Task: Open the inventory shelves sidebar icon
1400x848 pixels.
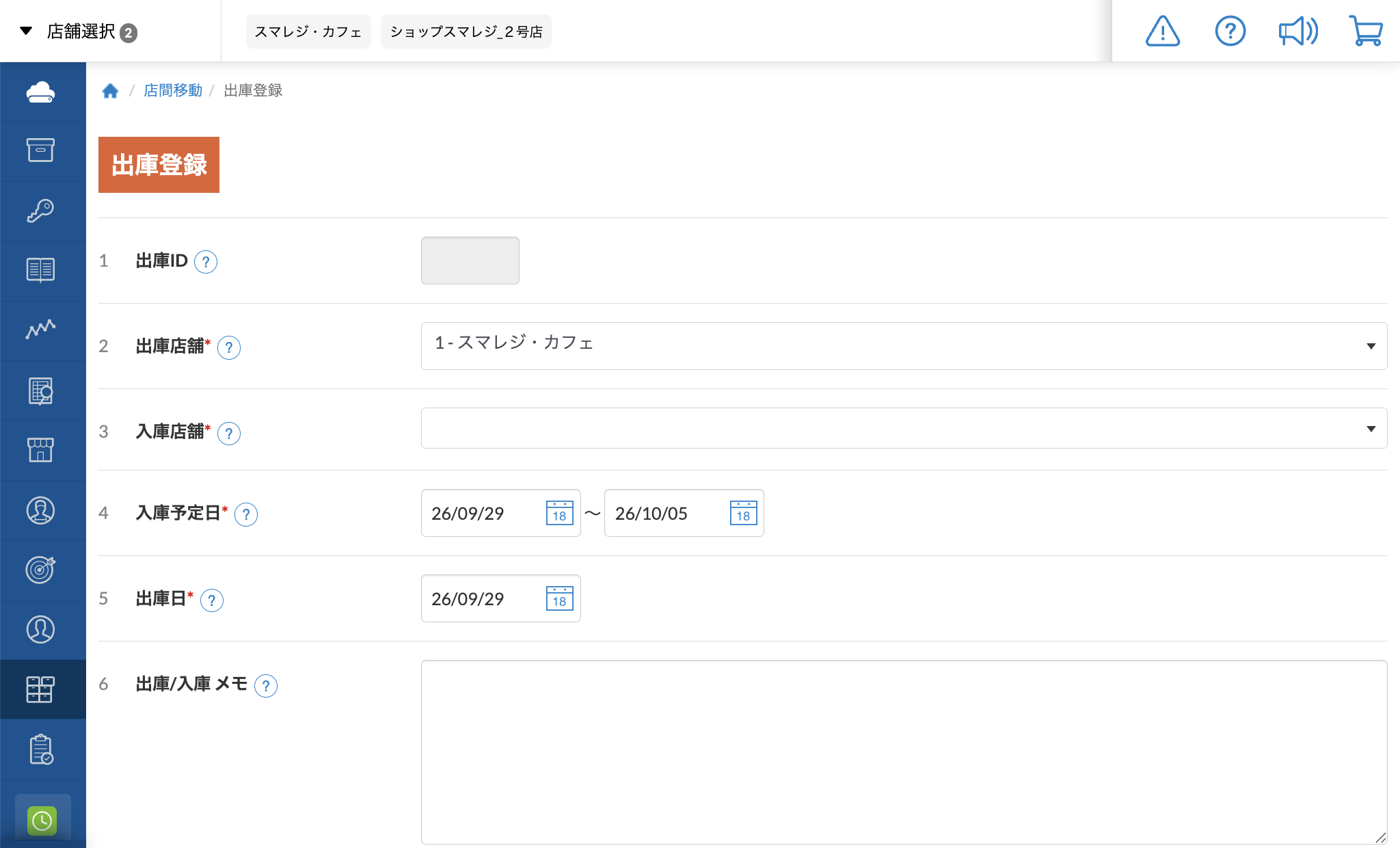Action: coord(41,689)
